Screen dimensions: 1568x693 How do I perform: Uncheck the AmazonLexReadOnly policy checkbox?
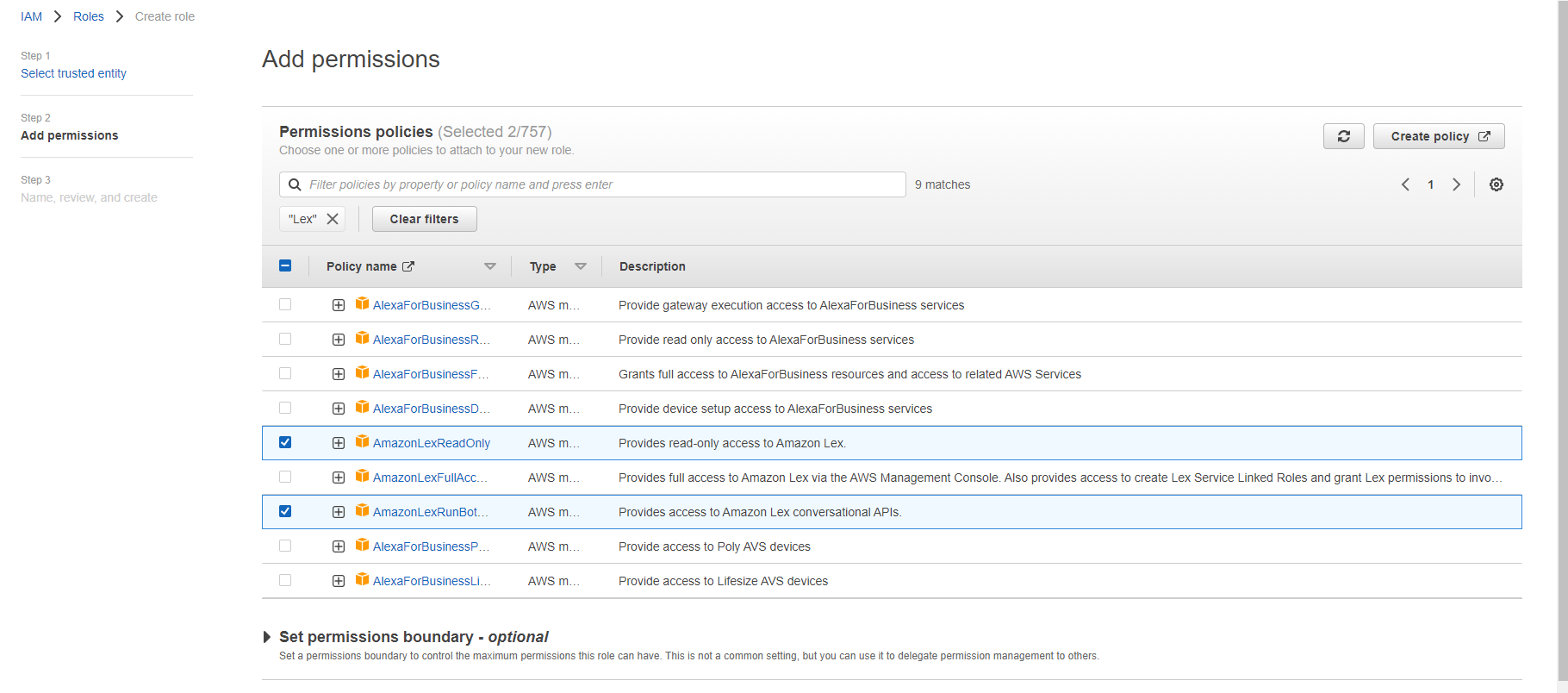[285, 442]
